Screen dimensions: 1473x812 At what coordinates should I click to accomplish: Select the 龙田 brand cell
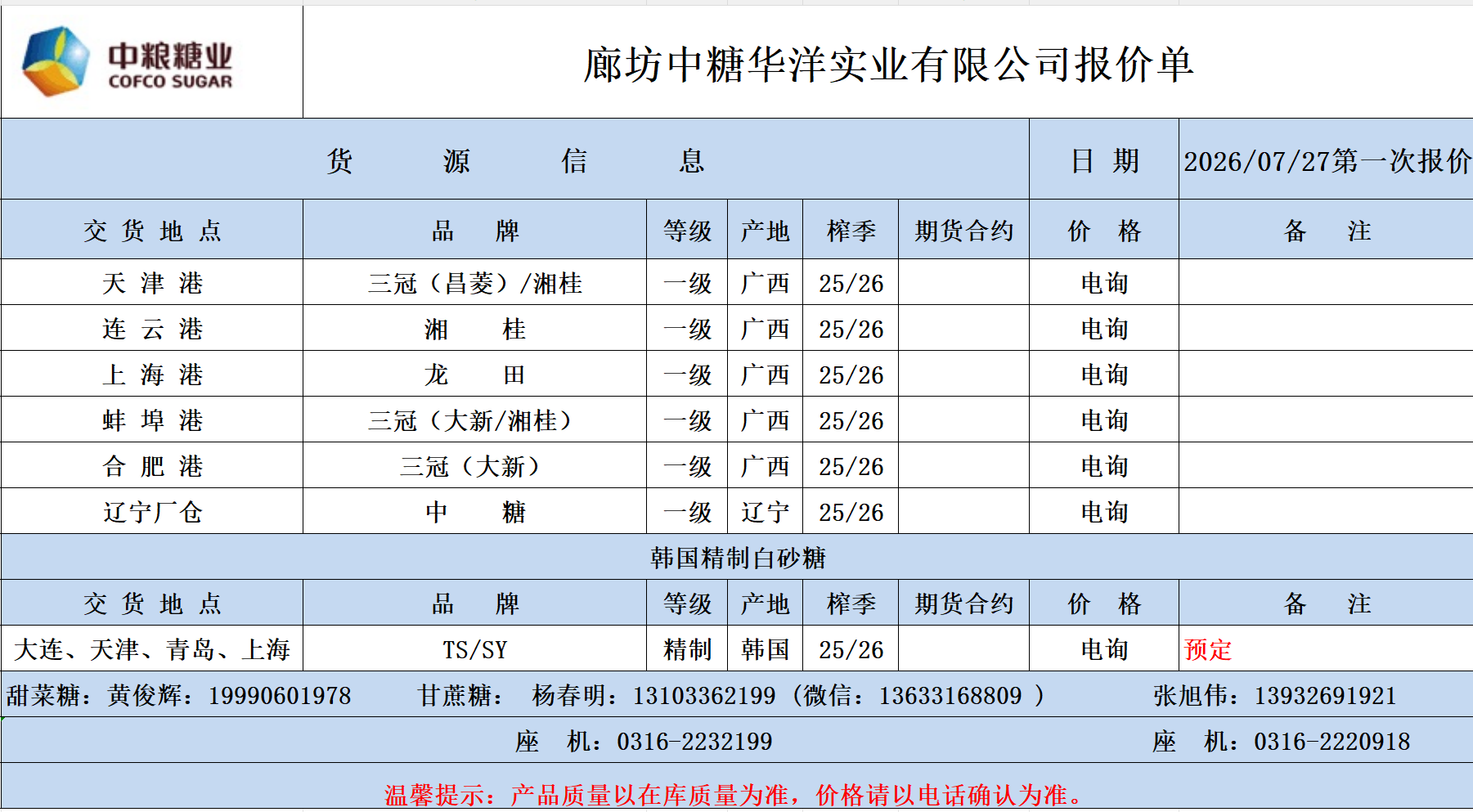point(475,375)
